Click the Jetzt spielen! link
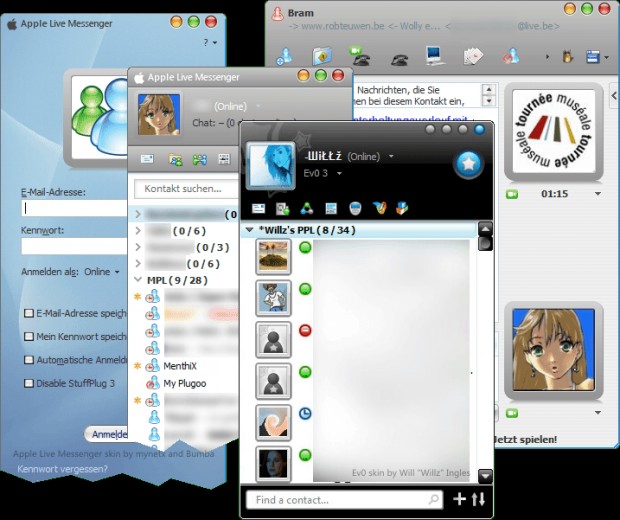The width and height of the screenshot is (620, 520). click(526, 439)
